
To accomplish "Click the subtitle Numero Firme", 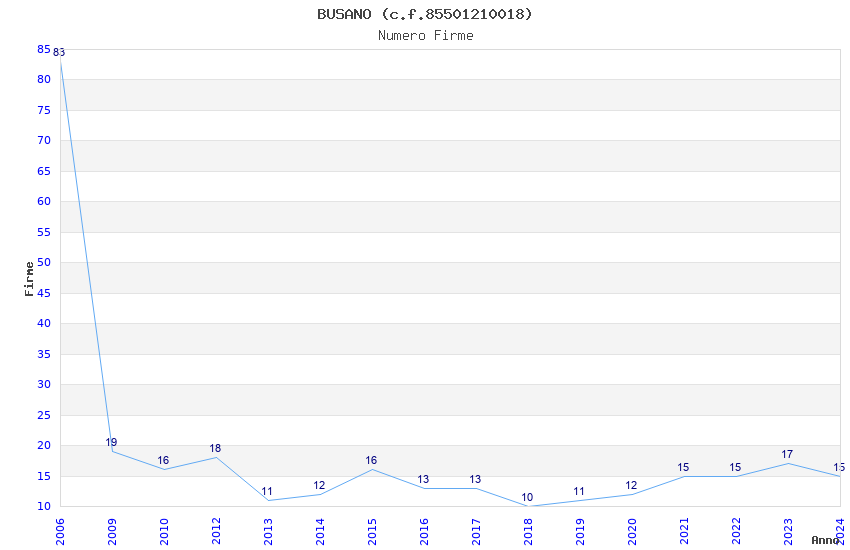I will pos(426,36).
